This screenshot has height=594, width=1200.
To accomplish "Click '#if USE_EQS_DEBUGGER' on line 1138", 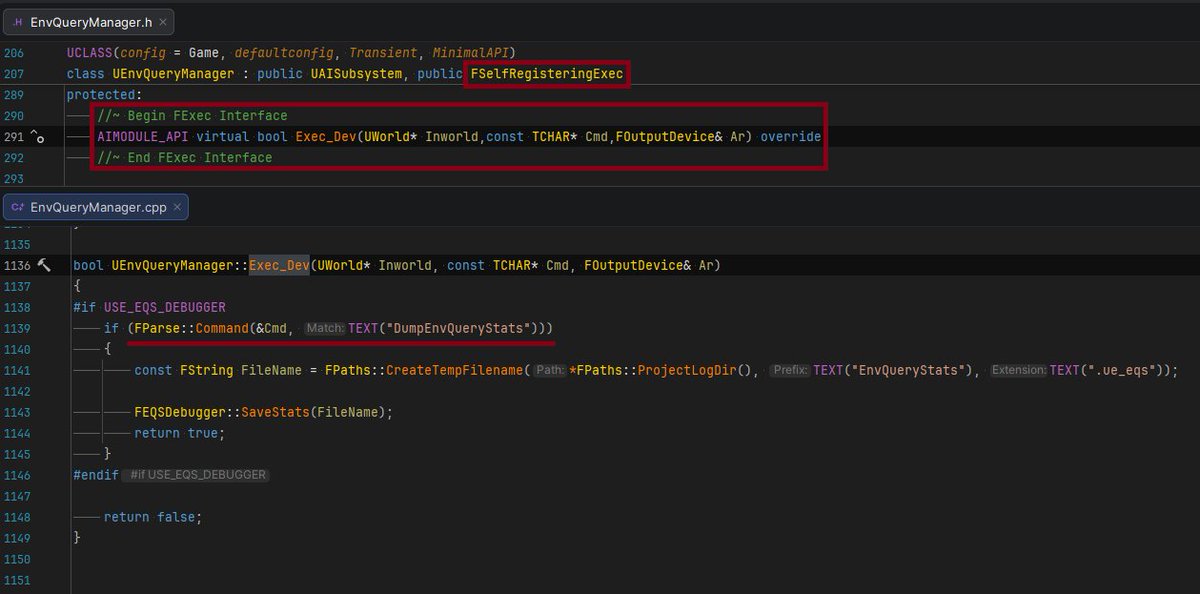I will pyautogui.click(x=149, y=307).
